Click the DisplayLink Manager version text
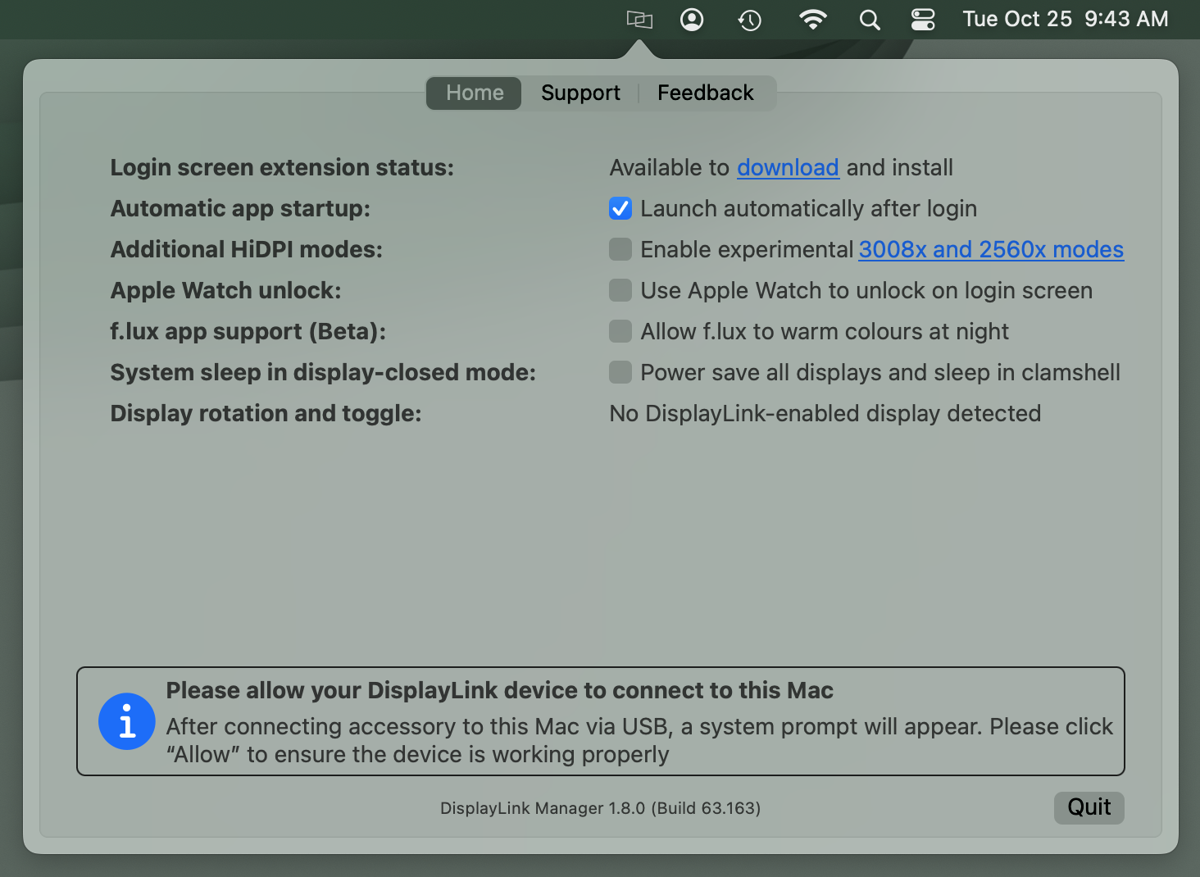Viewport: 1200px width, 877px height. pos(600,808)
